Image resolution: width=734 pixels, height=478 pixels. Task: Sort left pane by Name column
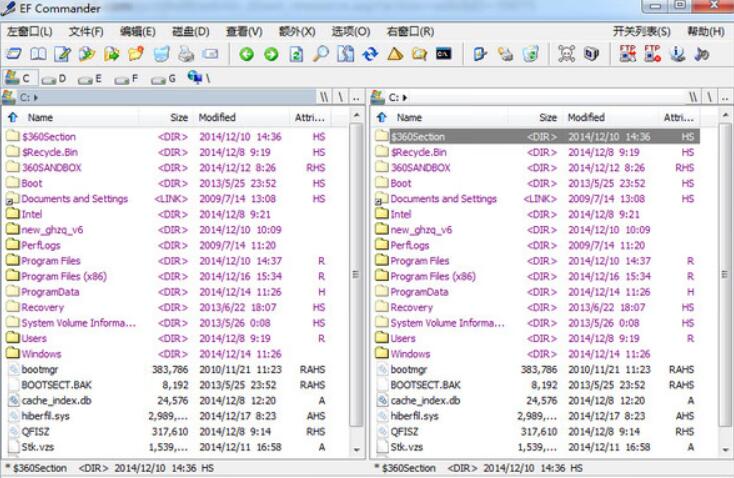point(40,118)
